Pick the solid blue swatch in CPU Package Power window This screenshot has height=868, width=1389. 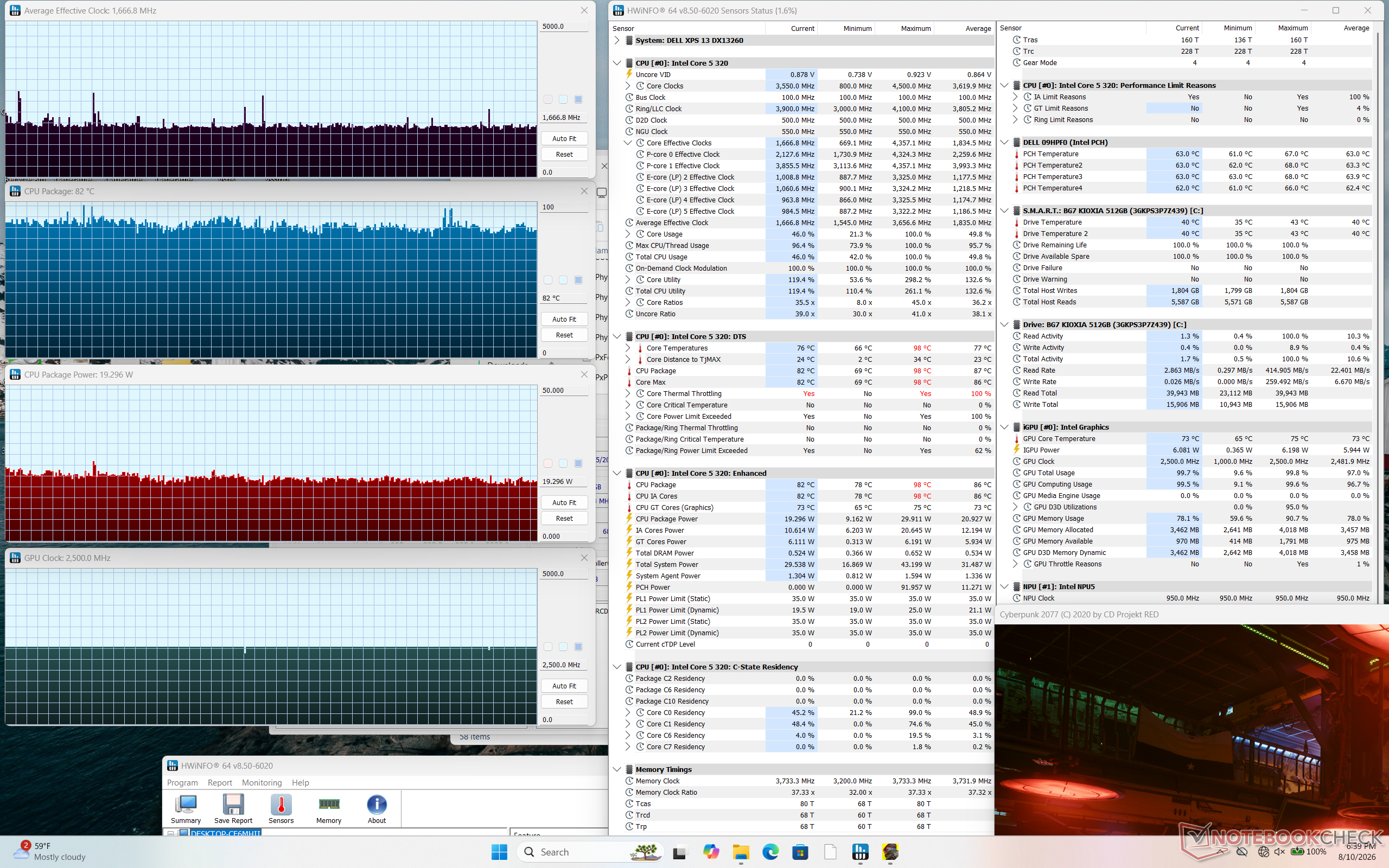point(578,463)
